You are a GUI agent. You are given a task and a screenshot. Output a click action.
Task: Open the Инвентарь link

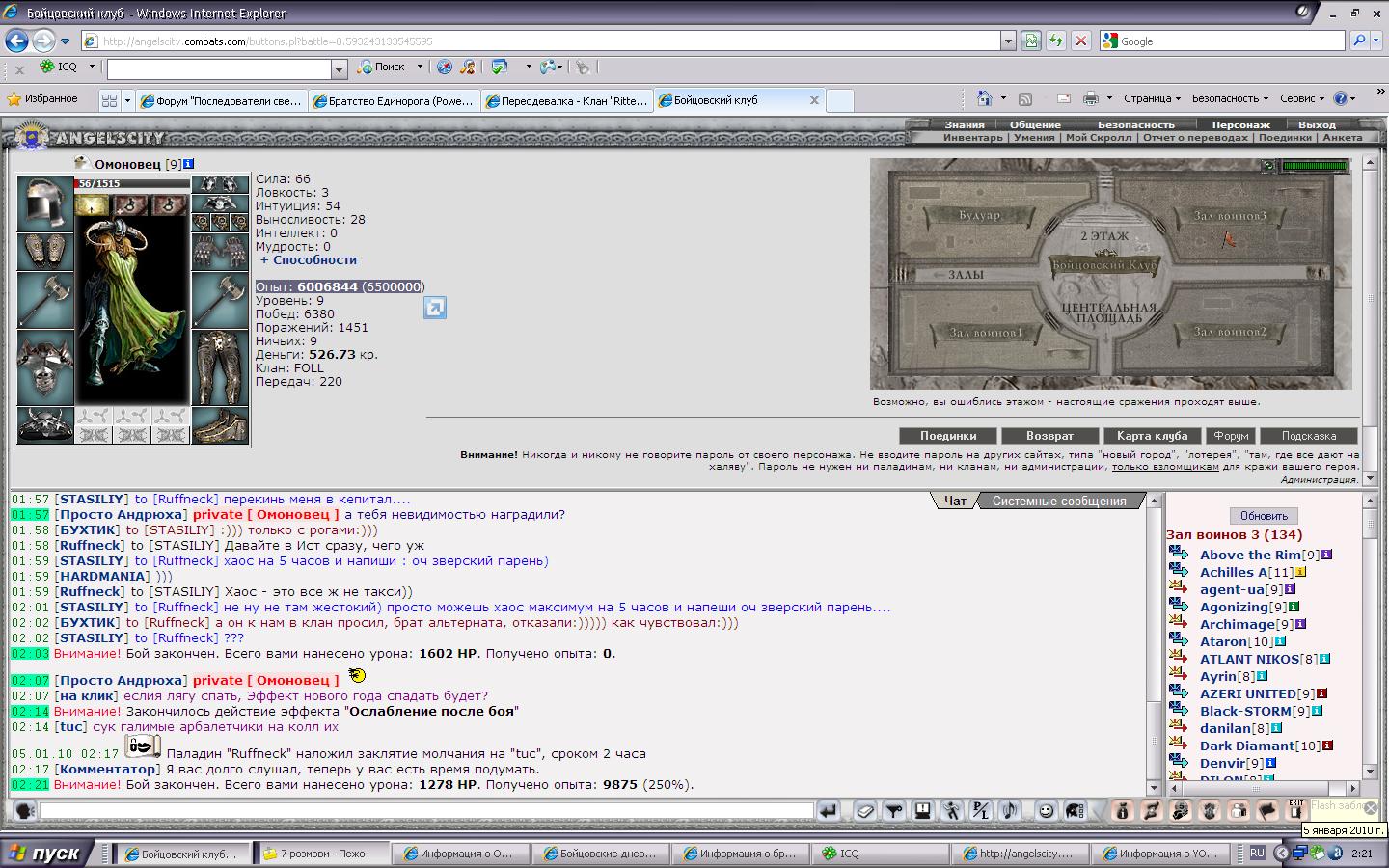pos(972,137)
